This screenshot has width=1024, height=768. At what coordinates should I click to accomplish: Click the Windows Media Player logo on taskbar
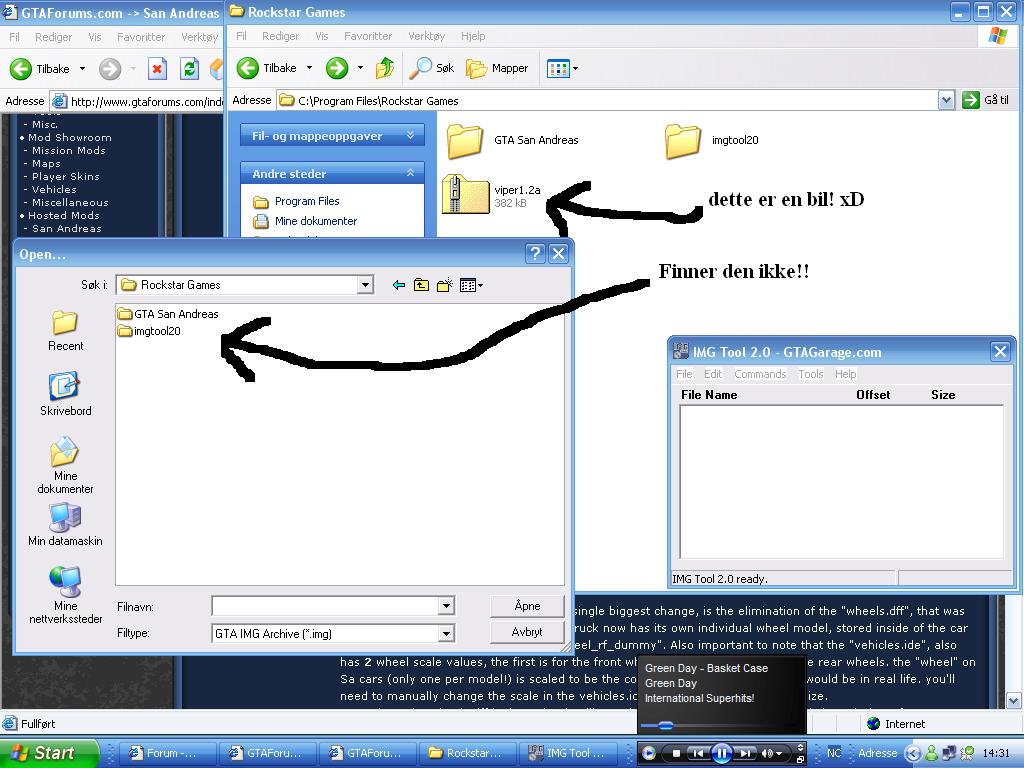[648, 754]
